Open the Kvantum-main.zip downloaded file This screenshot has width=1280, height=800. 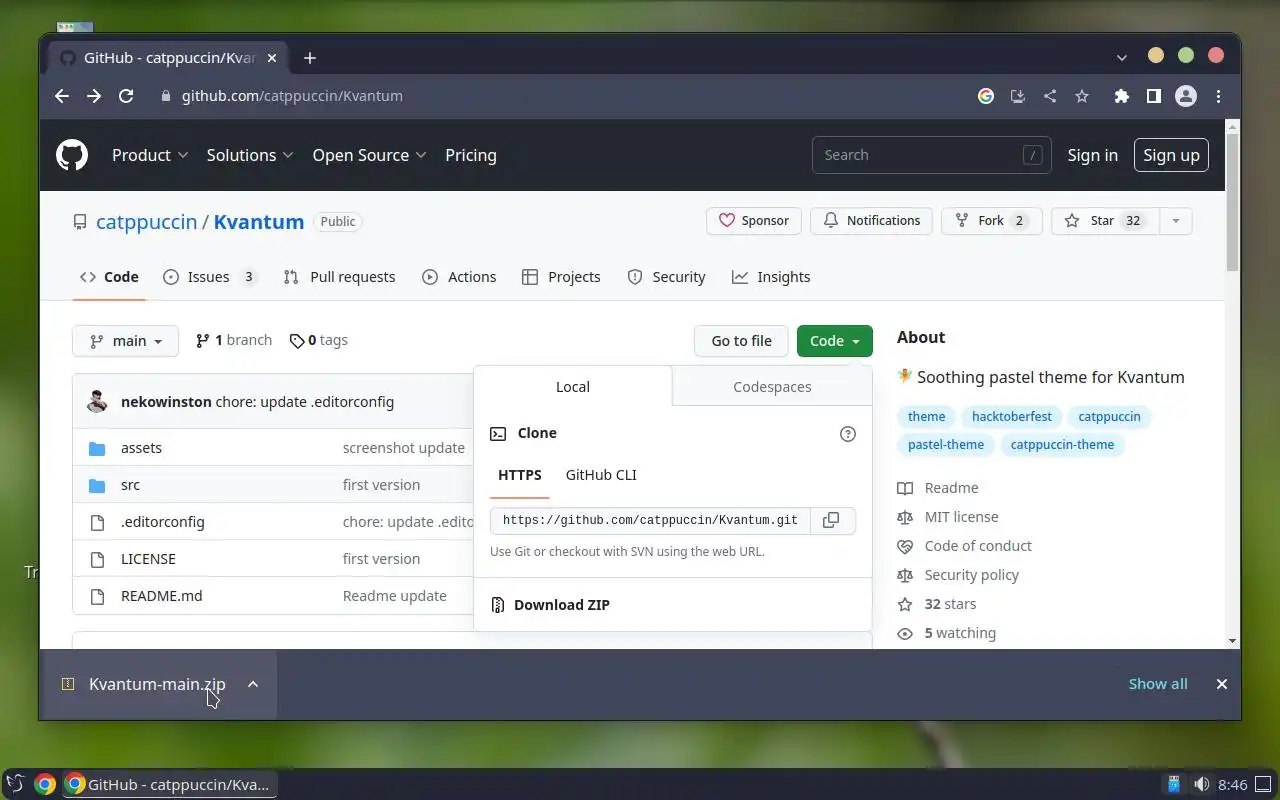tap(157, 684)
